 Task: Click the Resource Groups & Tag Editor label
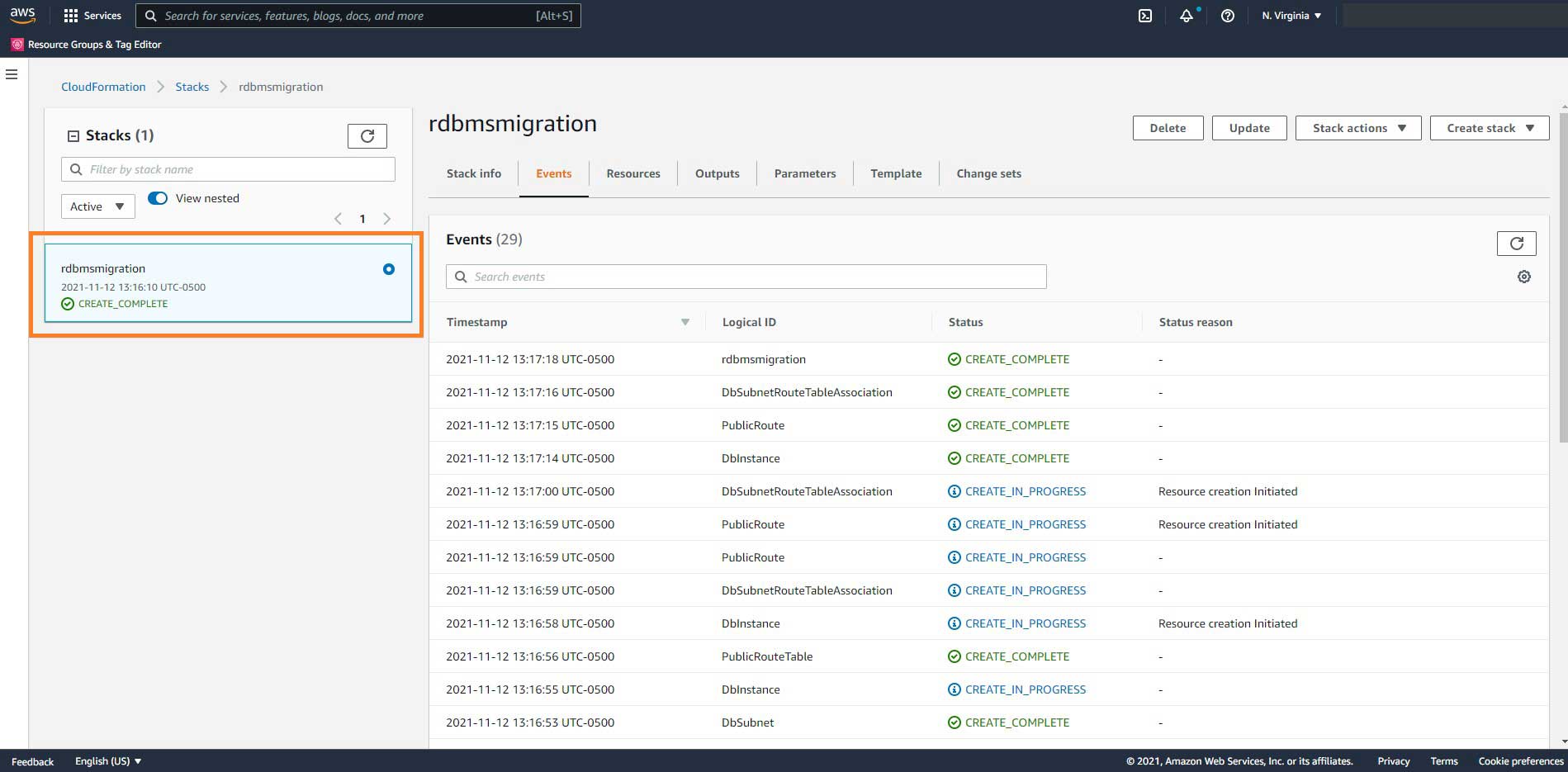click(94, 45)
